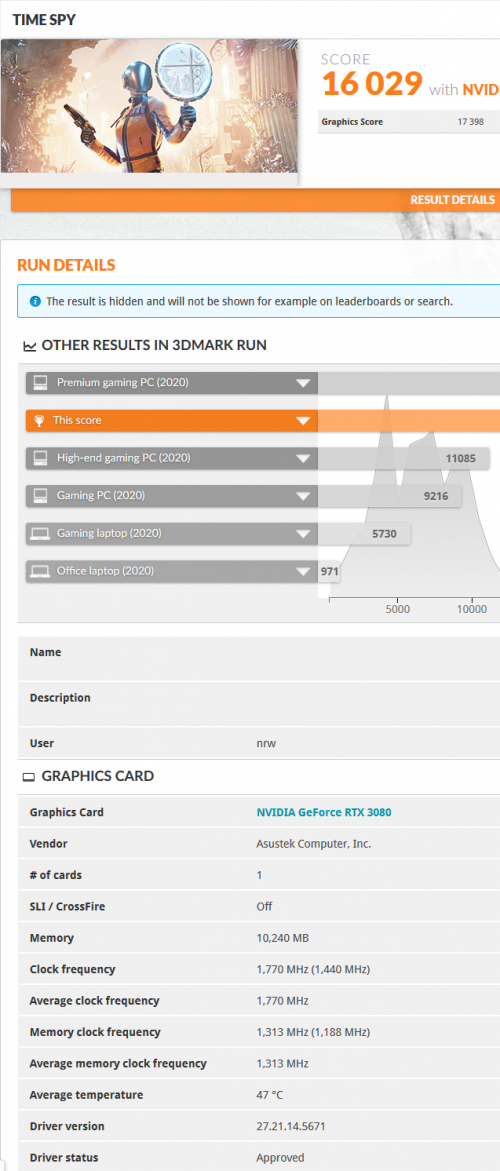Click the 10000 axis label on chart
The width and height of the screenshot is (500, 1171).
point(472,609)
